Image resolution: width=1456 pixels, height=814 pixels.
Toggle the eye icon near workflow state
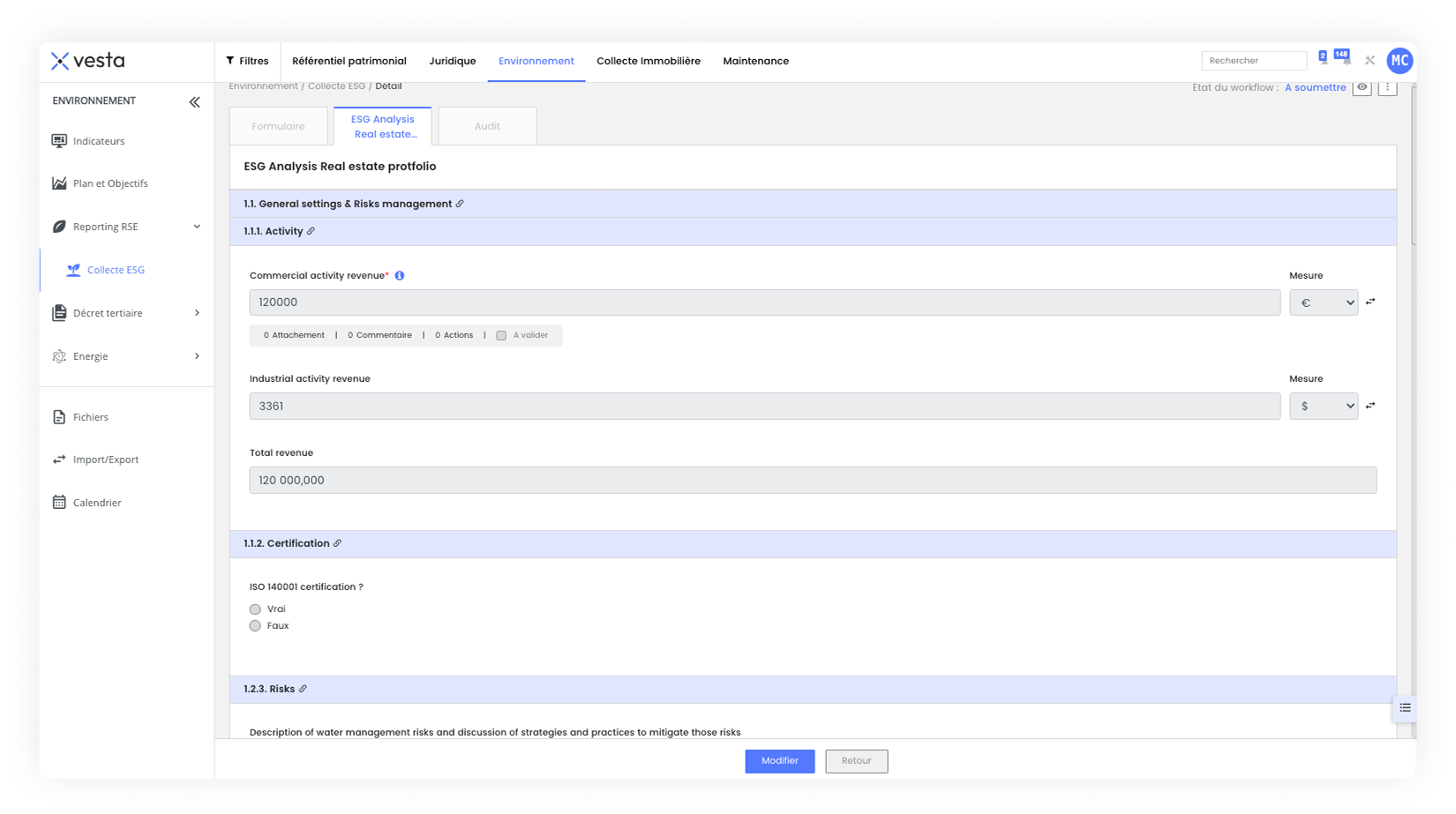(1362, 87)
